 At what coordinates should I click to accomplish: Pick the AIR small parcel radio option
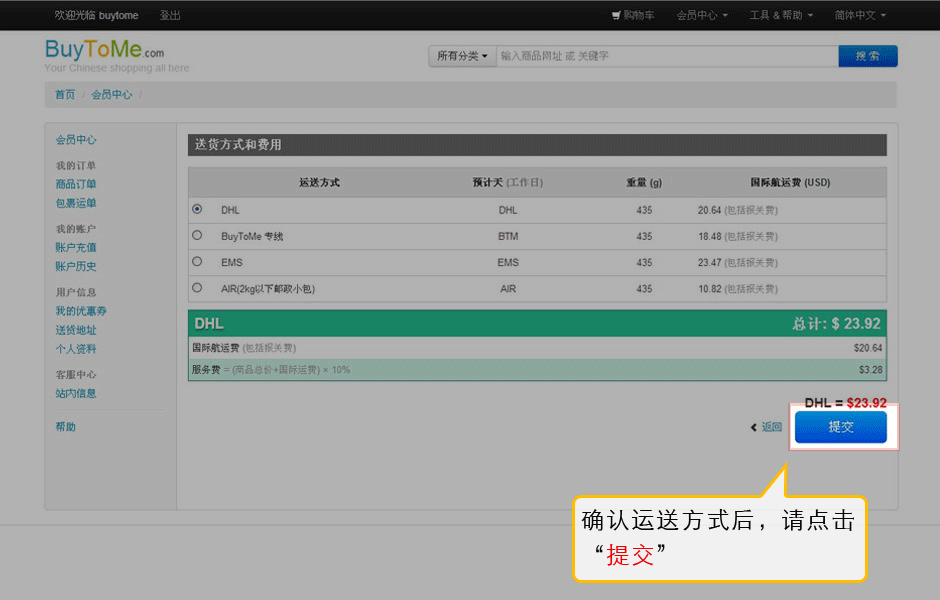pyautogui.click(x=197, y=288)
